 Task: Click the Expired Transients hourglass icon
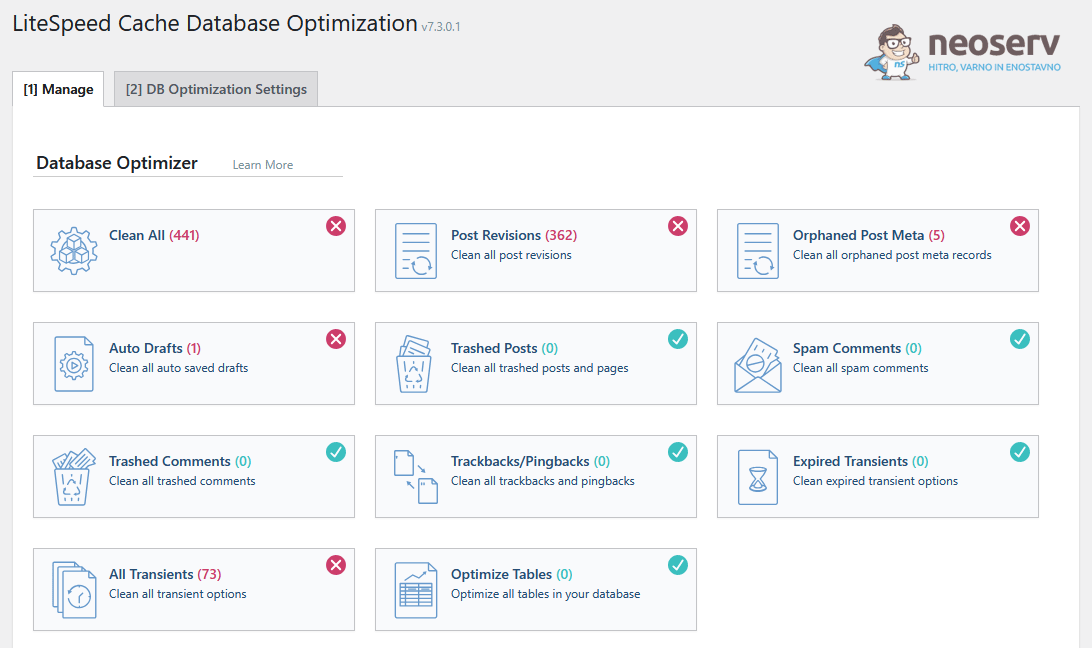[758, 477]
